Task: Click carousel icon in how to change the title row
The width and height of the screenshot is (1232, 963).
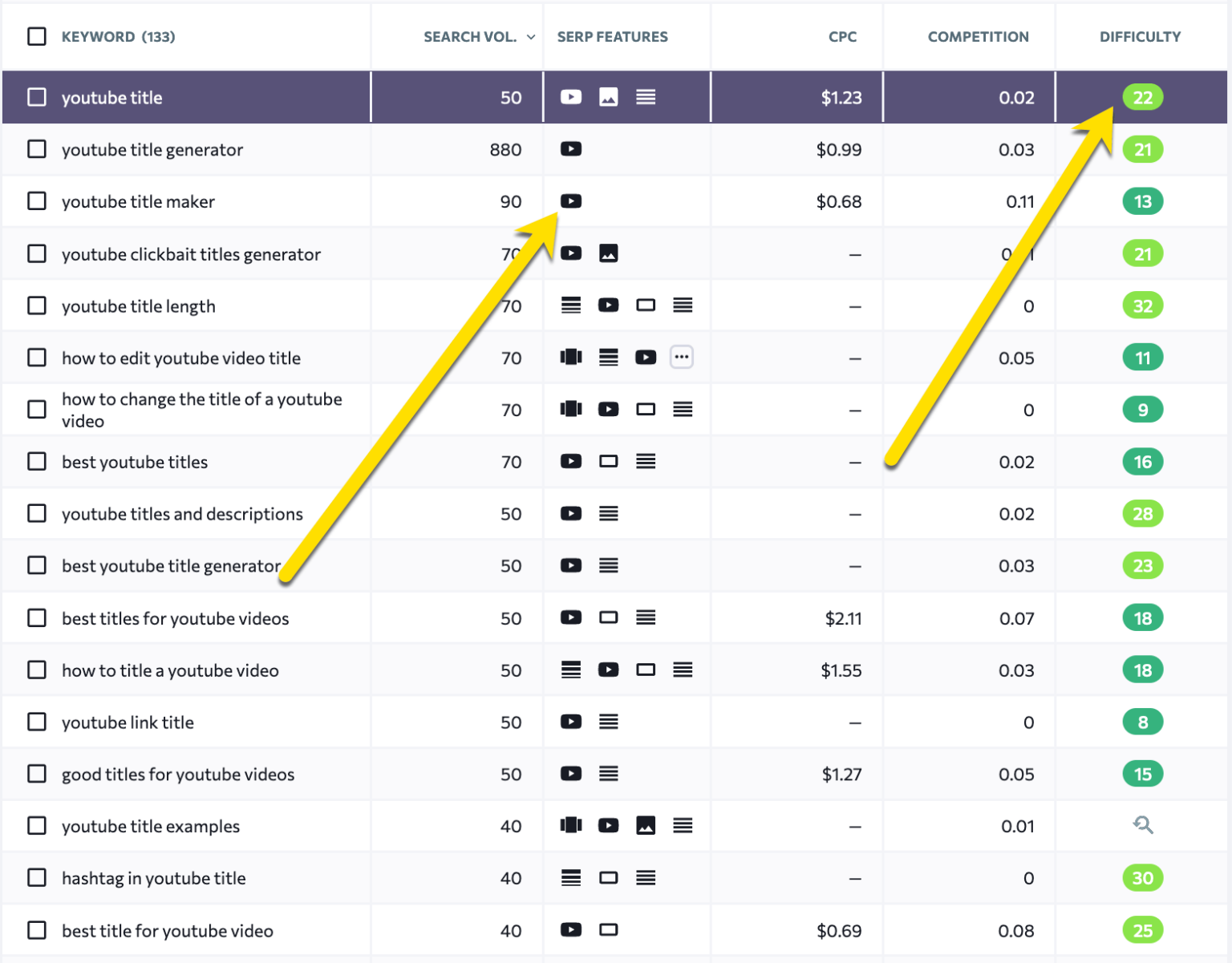Action: [x=570, y=410]
